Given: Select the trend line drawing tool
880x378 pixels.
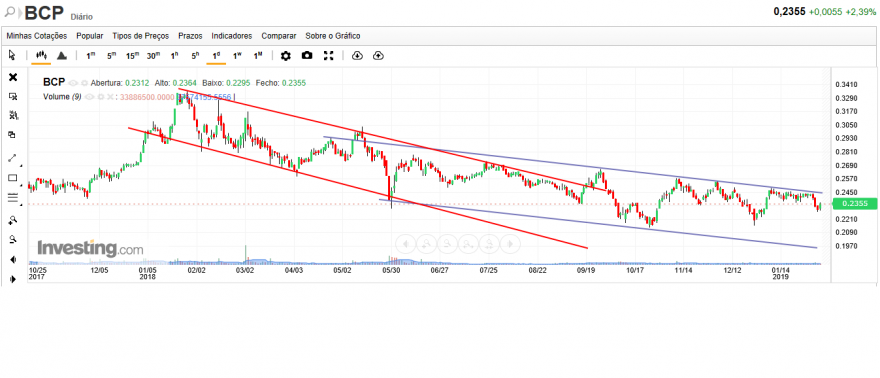Looking at the screenshot, I should coord(13,158).
